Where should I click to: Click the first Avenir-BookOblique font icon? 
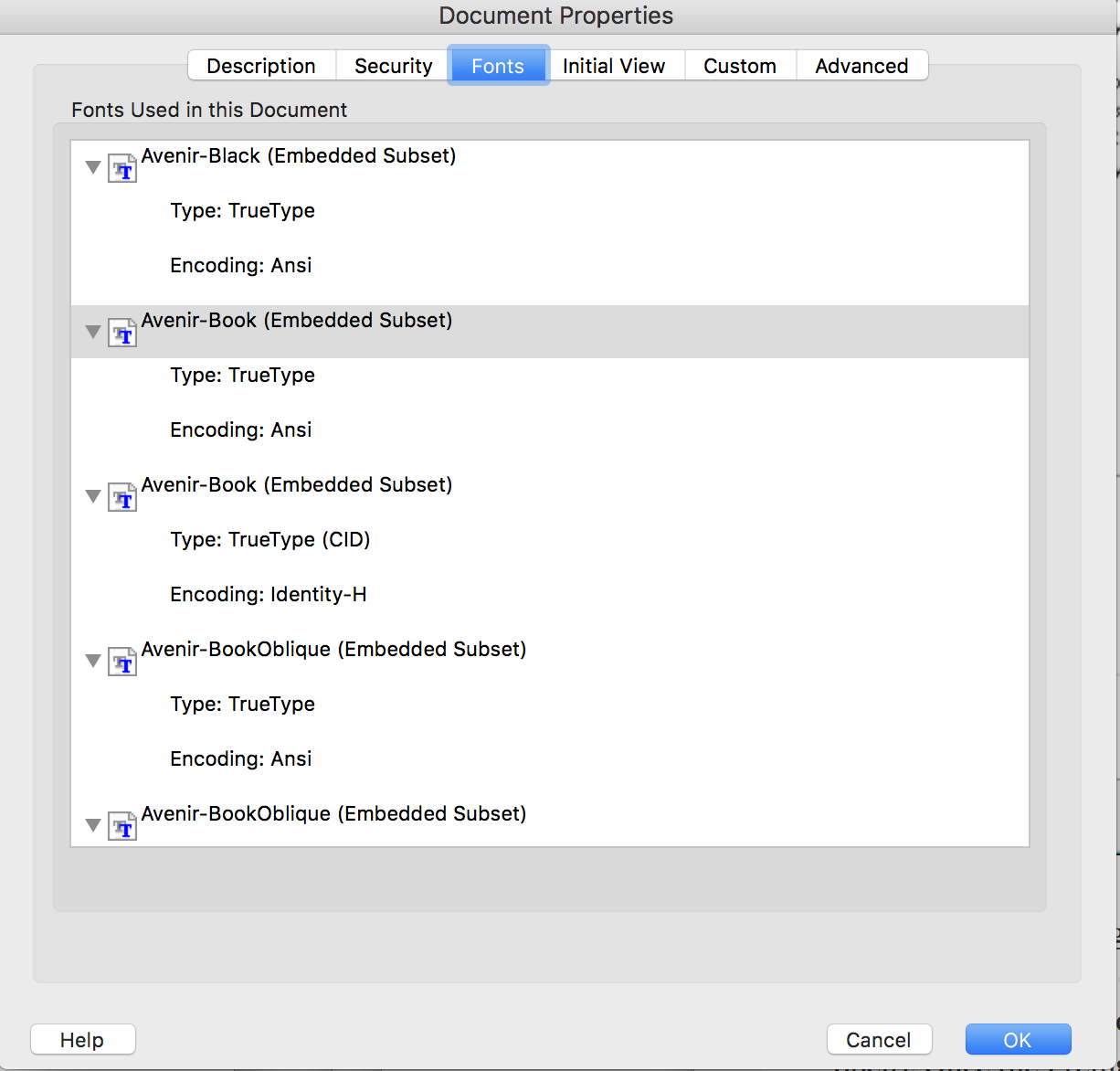(122, 663)
